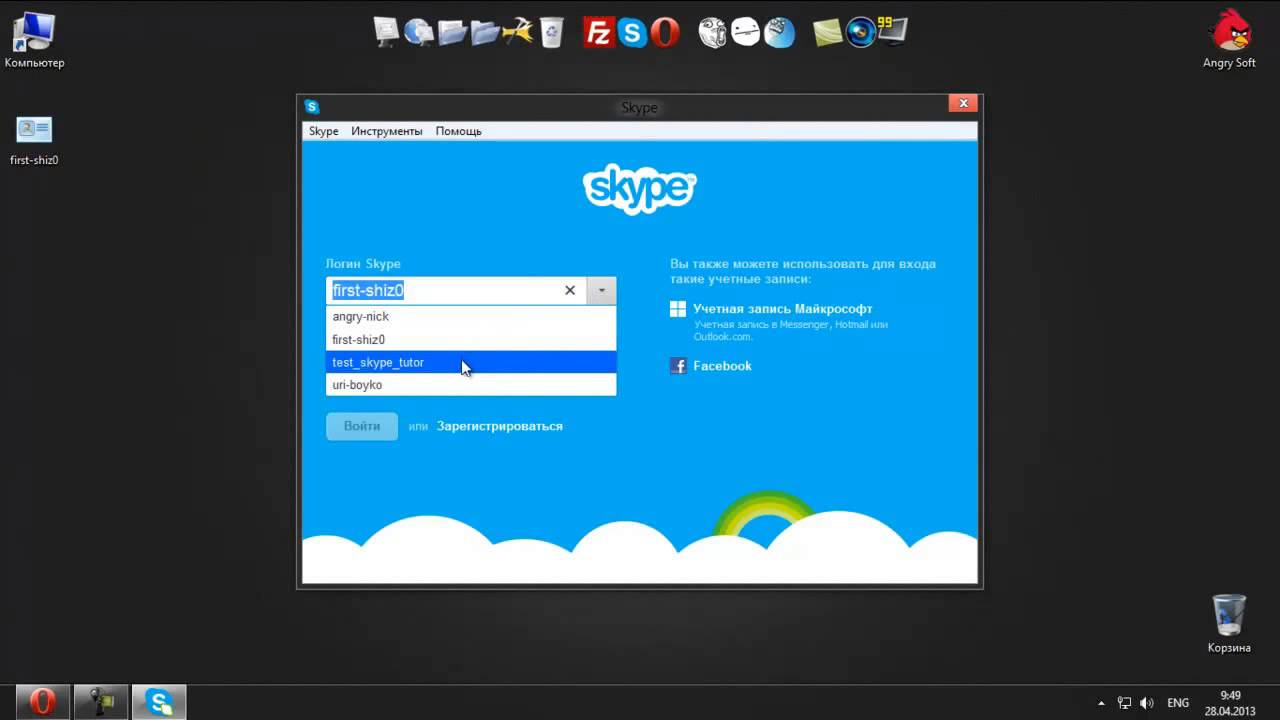
Task: Click the blue-background meme face icon in dock
Action: [779, 33]
